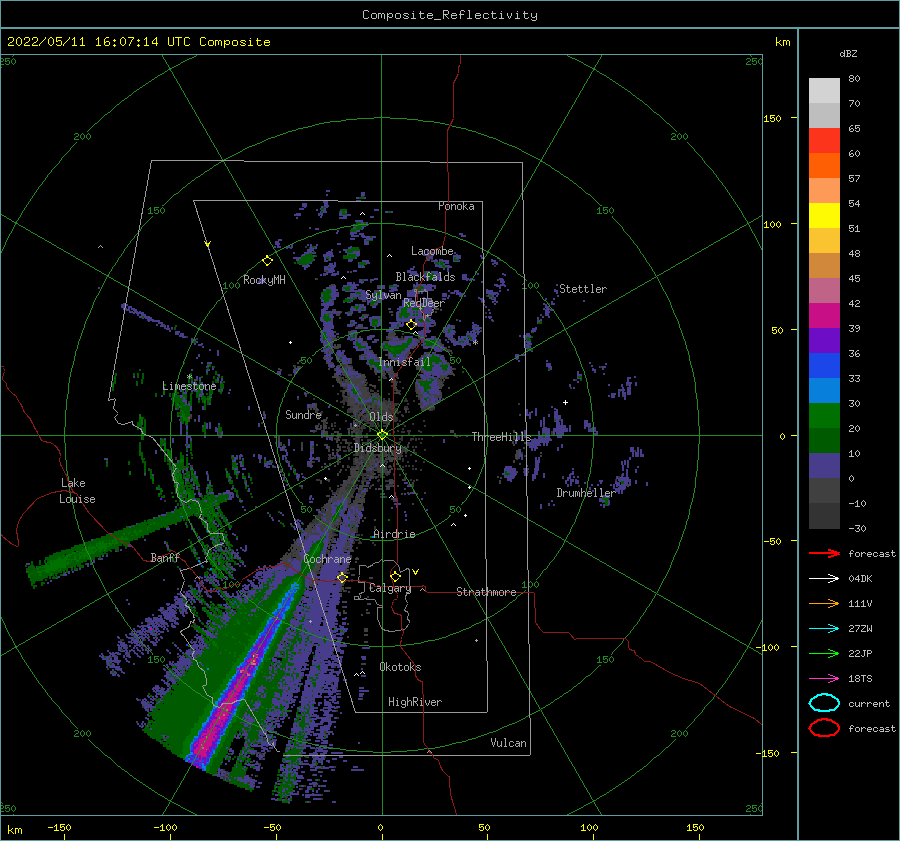The width and height of the screenshot is (900, 841).
Task: Pick the 36 dBZ blue color swatch
Action: coord(824,366)
